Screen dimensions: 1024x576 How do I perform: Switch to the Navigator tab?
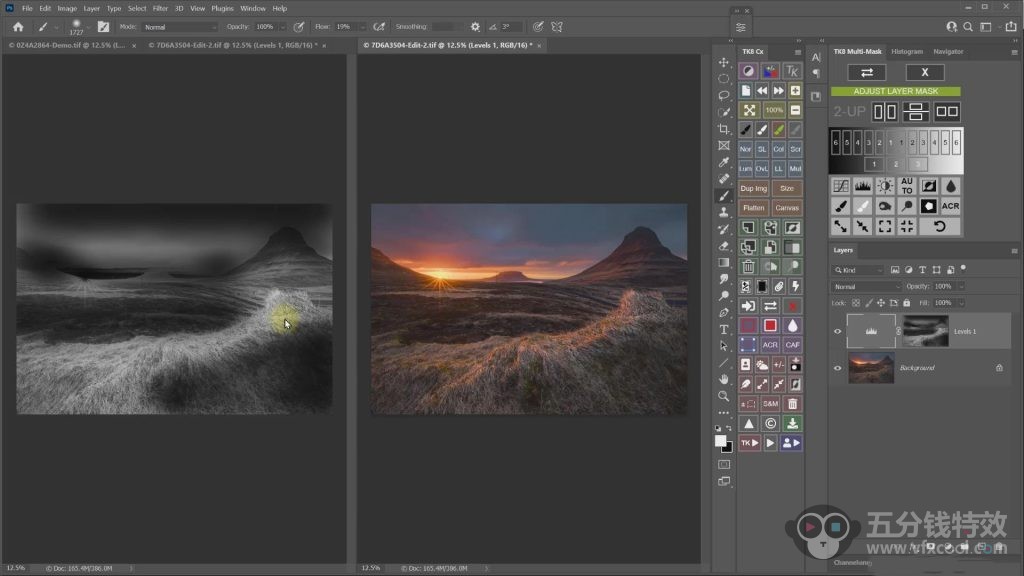(x=948, y=52)
